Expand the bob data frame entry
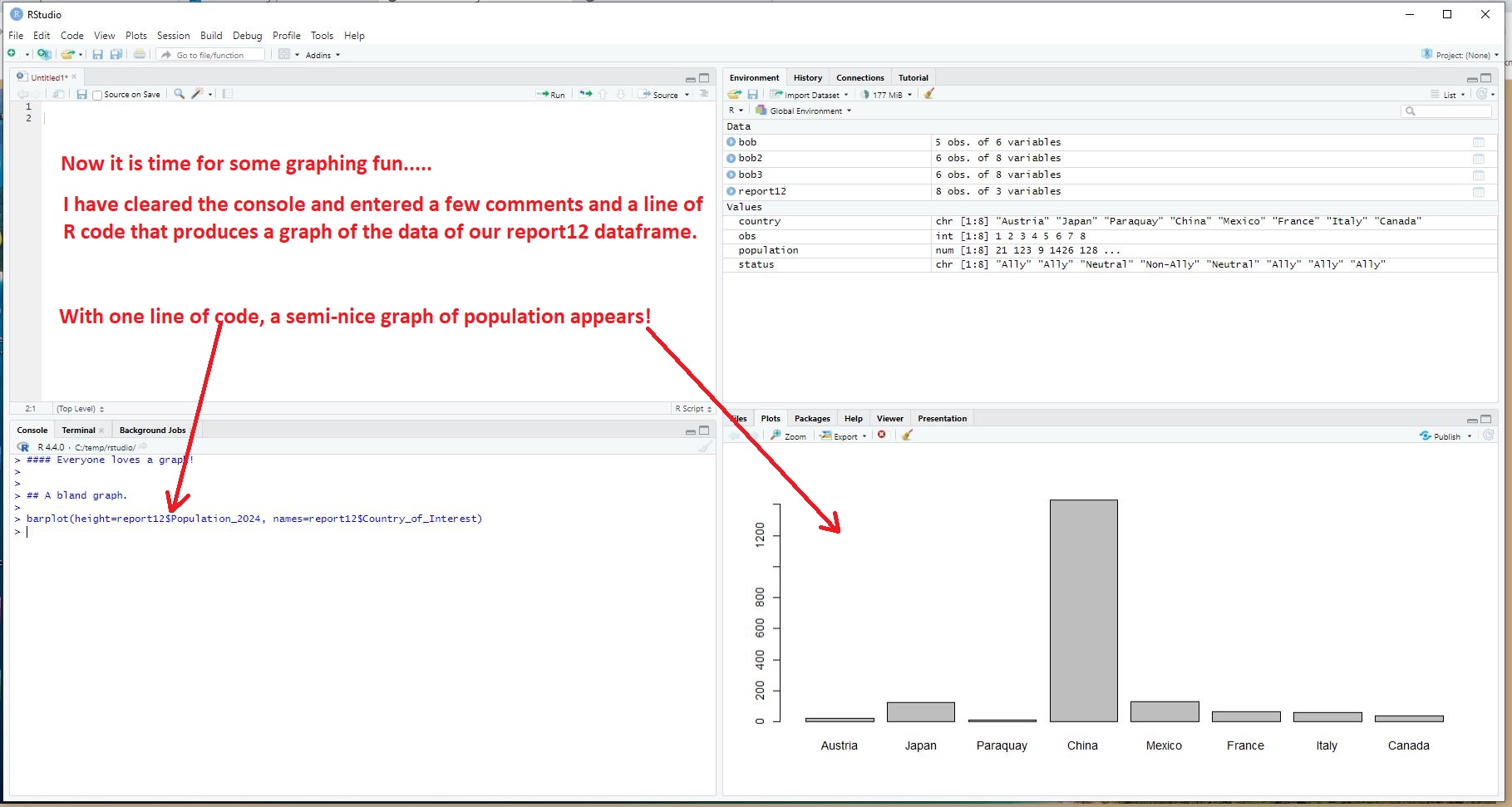This screenshot has height=807, width=1512. [731, 142]
